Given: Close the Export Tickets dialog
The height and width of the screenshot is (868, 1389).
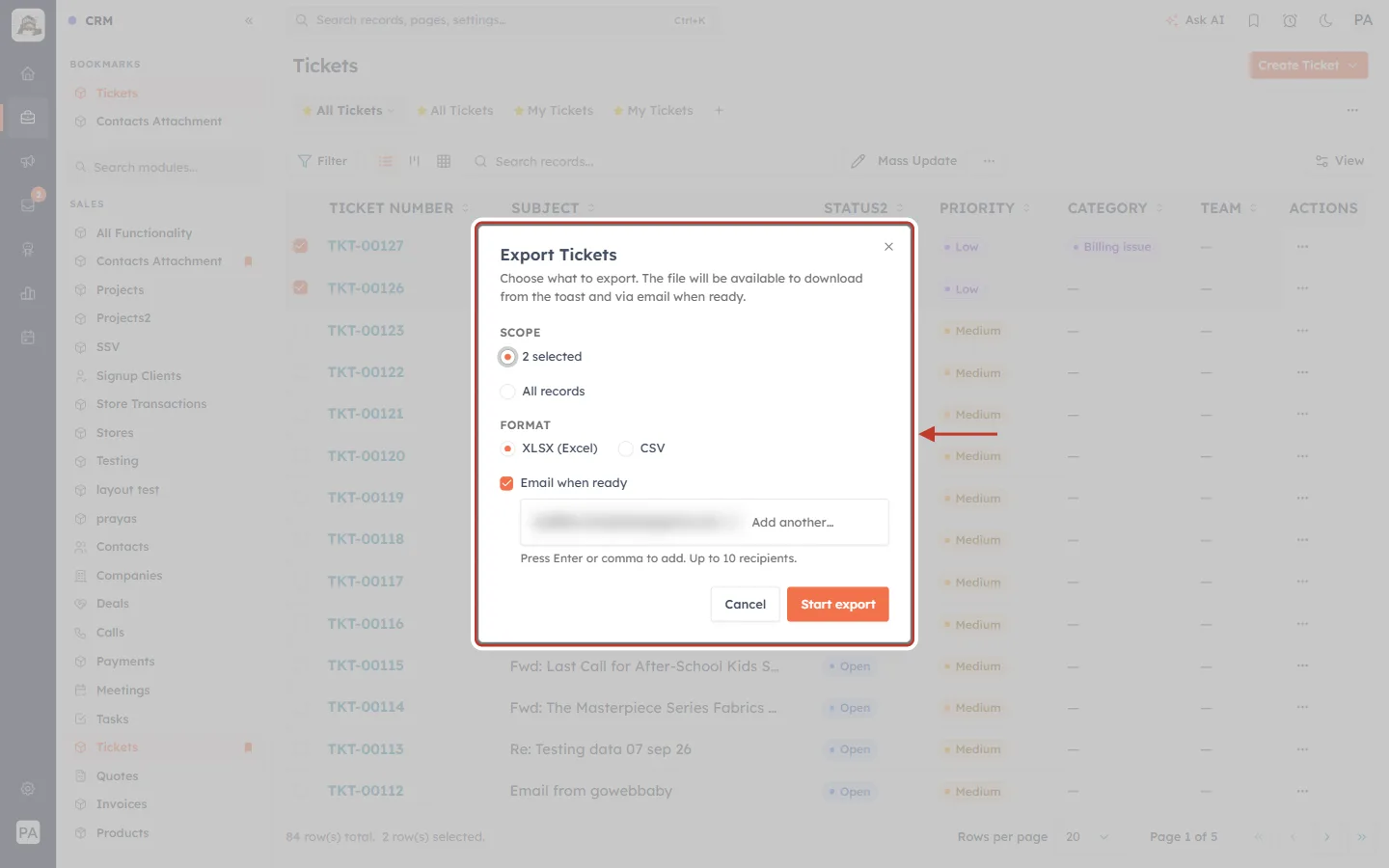Looking at the screenshot, I should coord(888,247).
